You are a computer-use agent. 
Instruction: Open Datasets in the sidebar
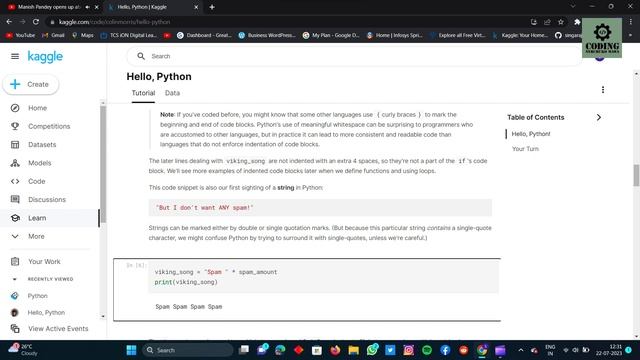[x=42, y=145]
